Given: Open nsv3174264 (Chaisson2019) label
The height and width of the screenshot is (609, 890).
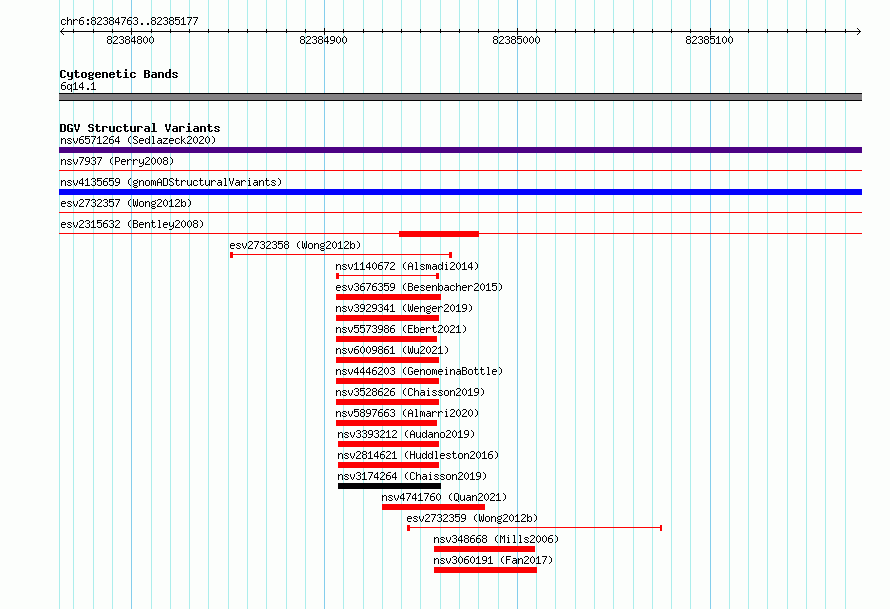Looking at the screenshot, I should 412,476.
